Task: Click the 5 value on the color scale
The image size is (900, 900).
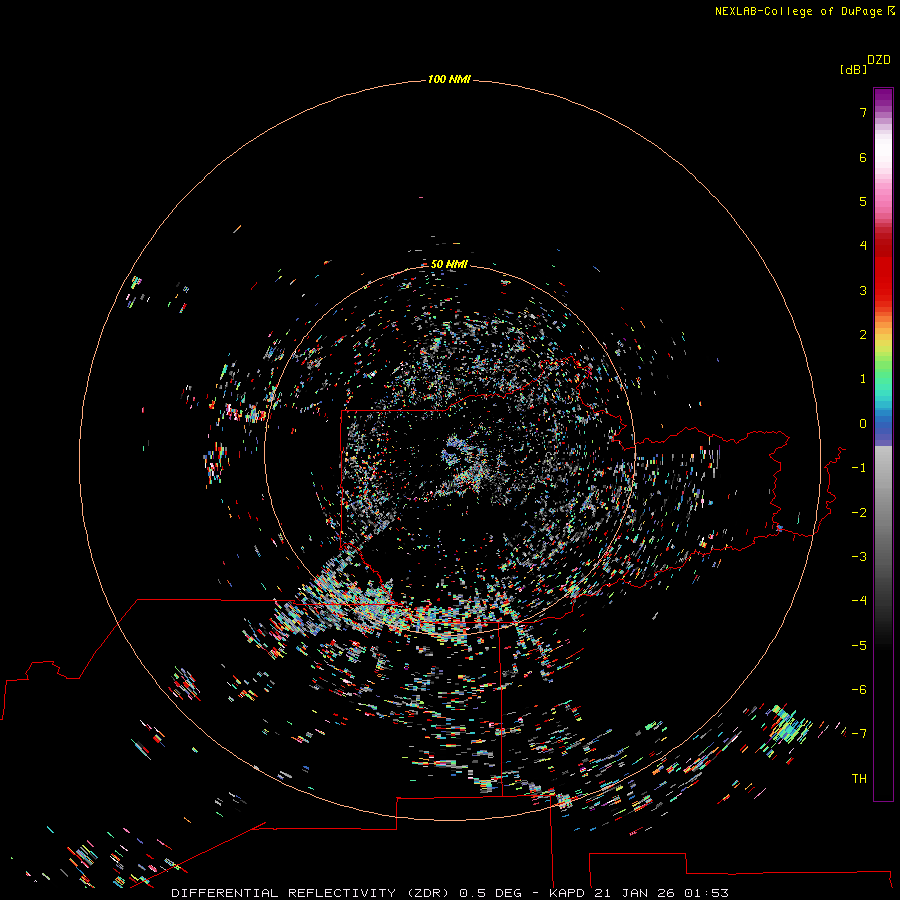Action: (x=863, y=201)
